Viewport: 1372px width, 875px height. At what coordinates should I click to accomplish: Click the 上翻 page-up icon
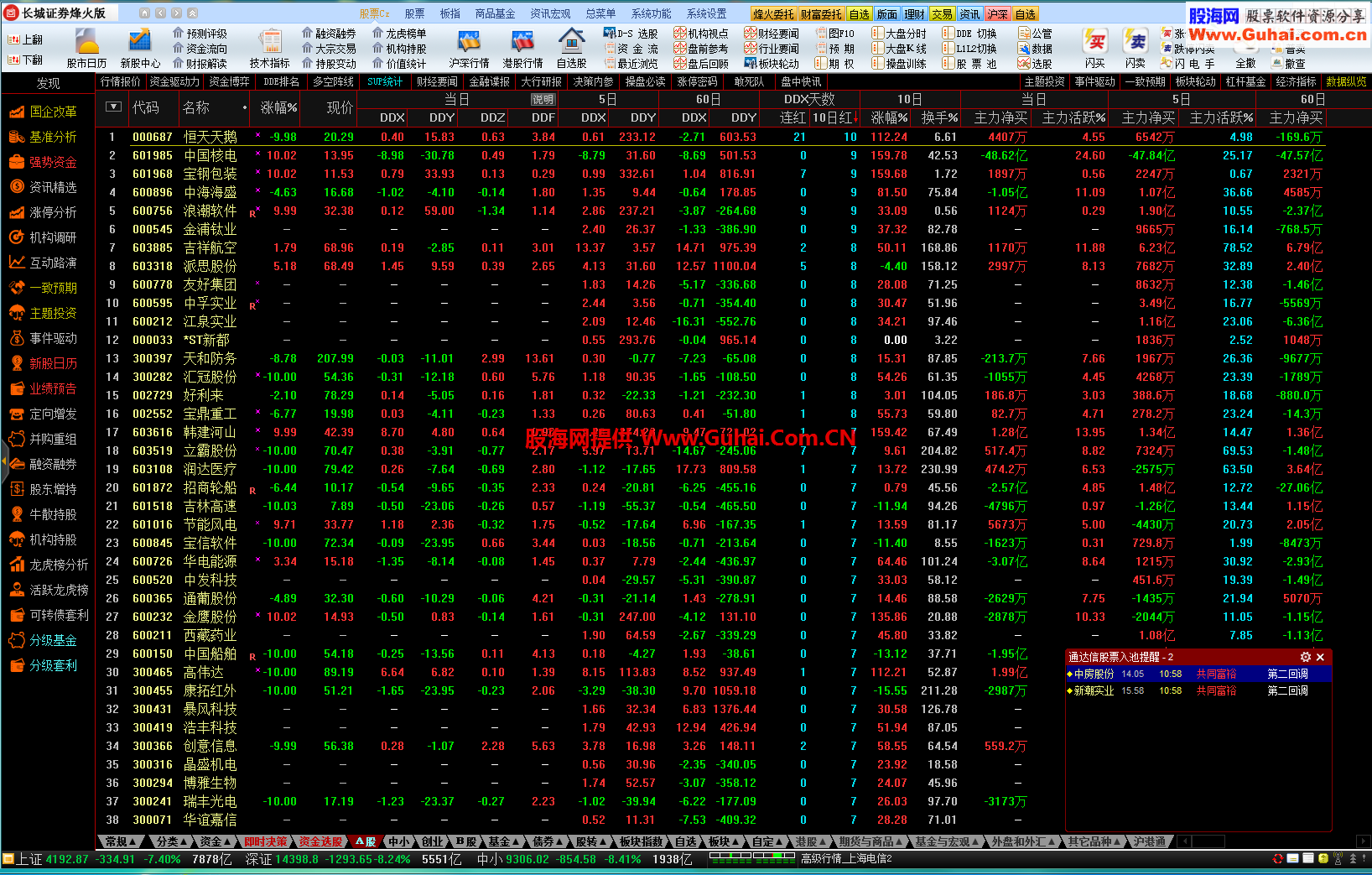coord(26,39)
